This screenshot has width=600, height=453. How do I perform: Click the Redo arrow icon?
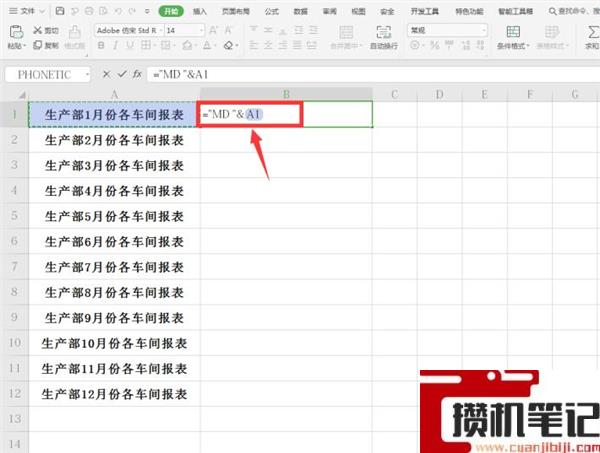132,11
